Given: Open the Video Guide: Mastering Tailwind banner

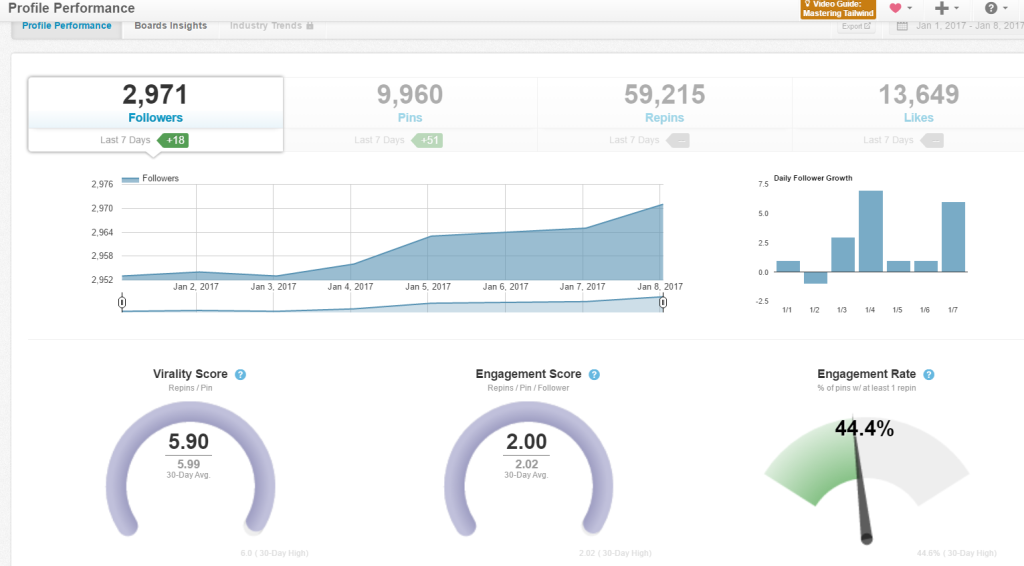Looking at the screenshot, I should (x=838, y=9).
